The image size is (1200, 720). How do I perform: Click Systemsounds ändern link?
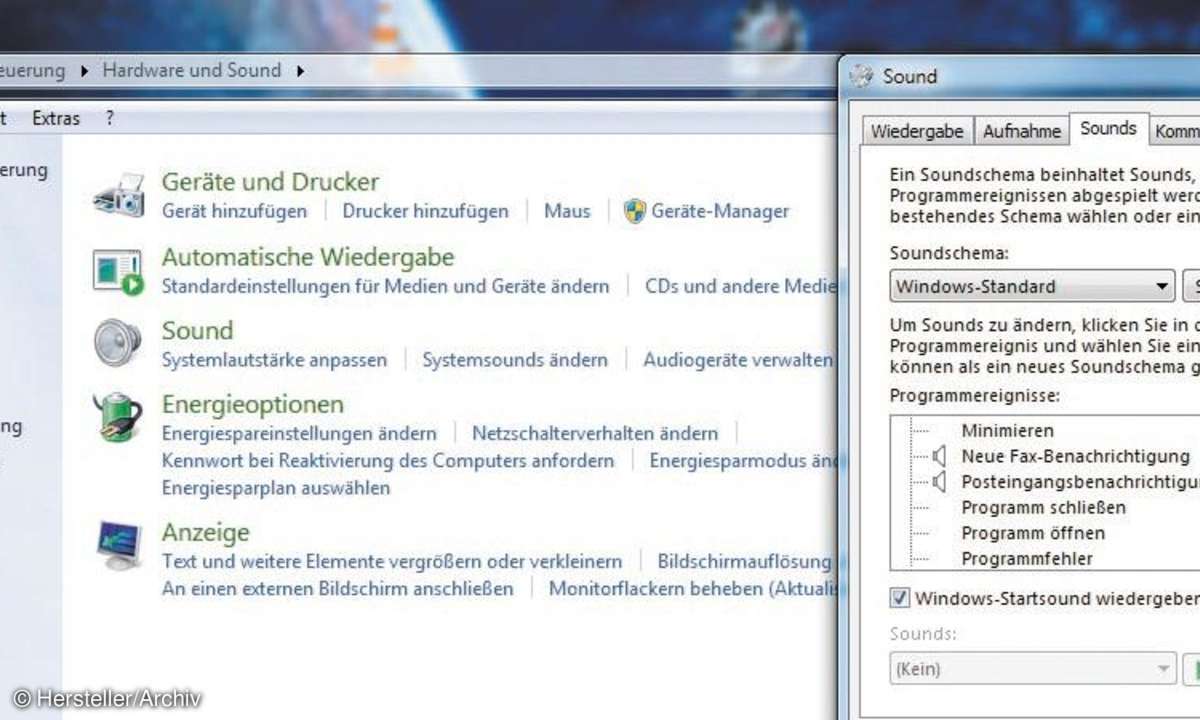tap(514, 360)
